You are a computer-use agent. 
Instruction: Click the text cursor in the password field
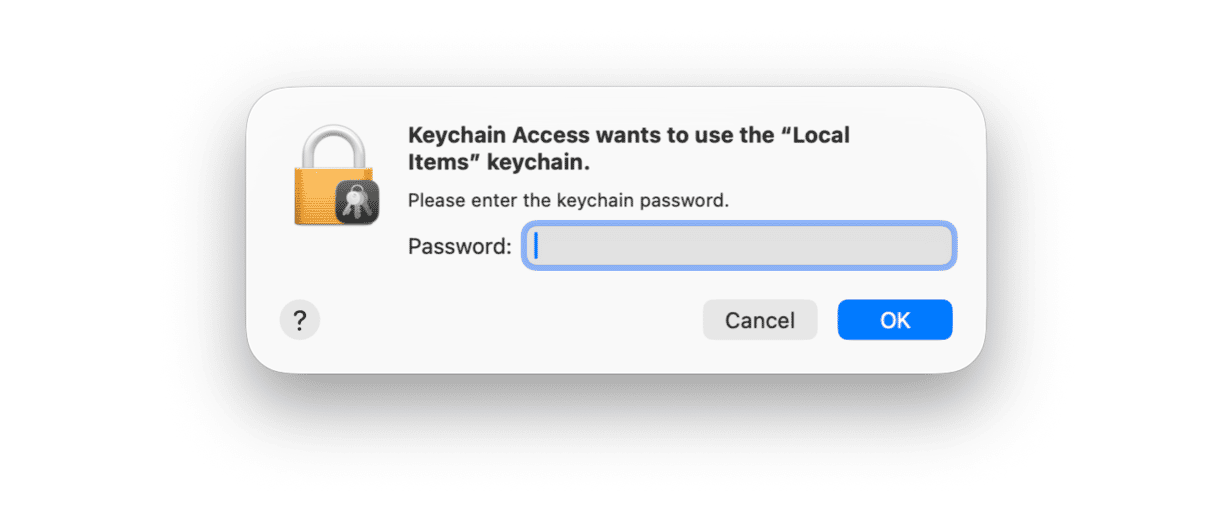[x=537, y=246]
